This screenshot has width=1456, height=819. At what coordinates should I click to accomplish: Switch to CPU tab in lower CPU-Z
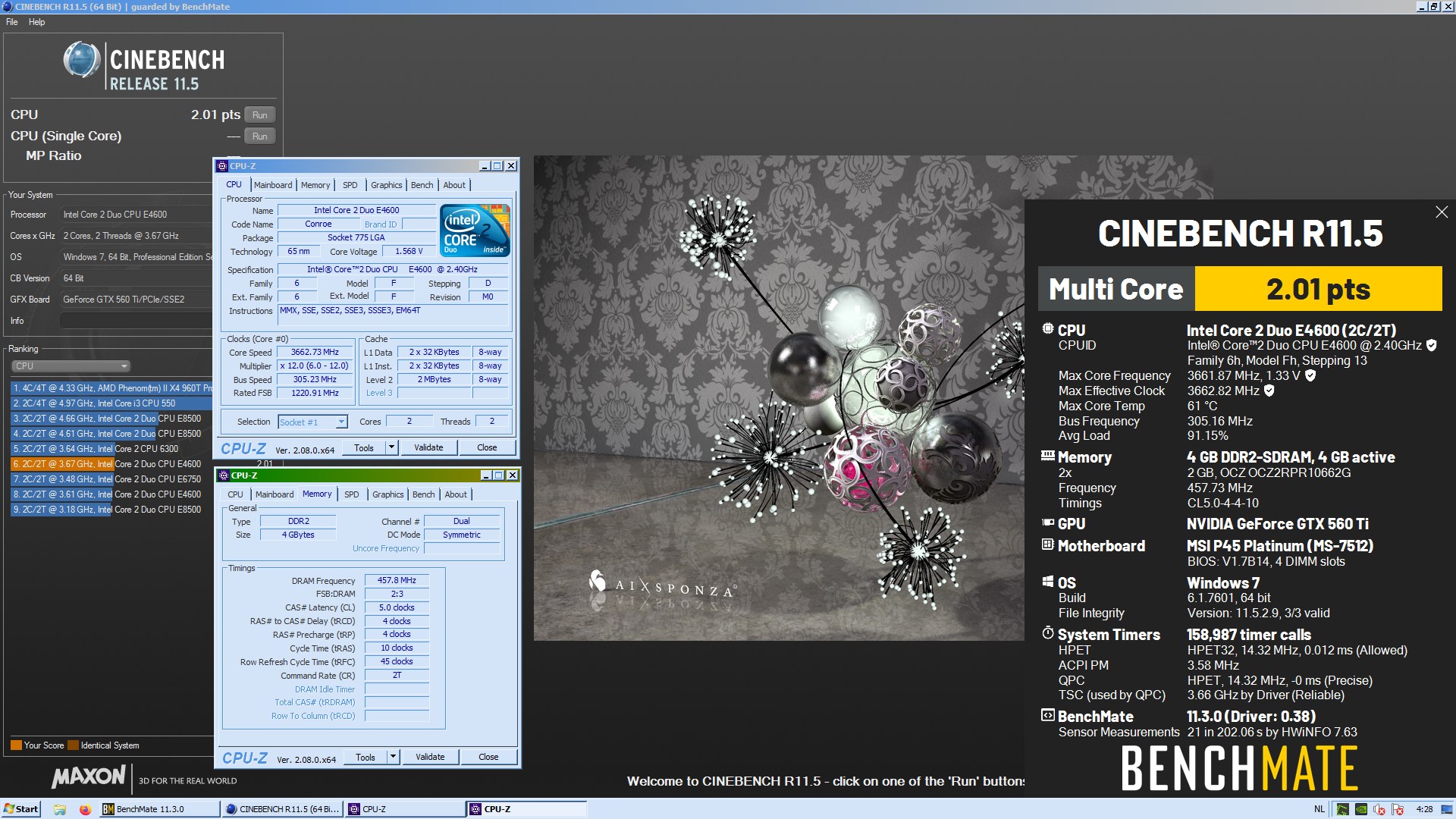236,494
